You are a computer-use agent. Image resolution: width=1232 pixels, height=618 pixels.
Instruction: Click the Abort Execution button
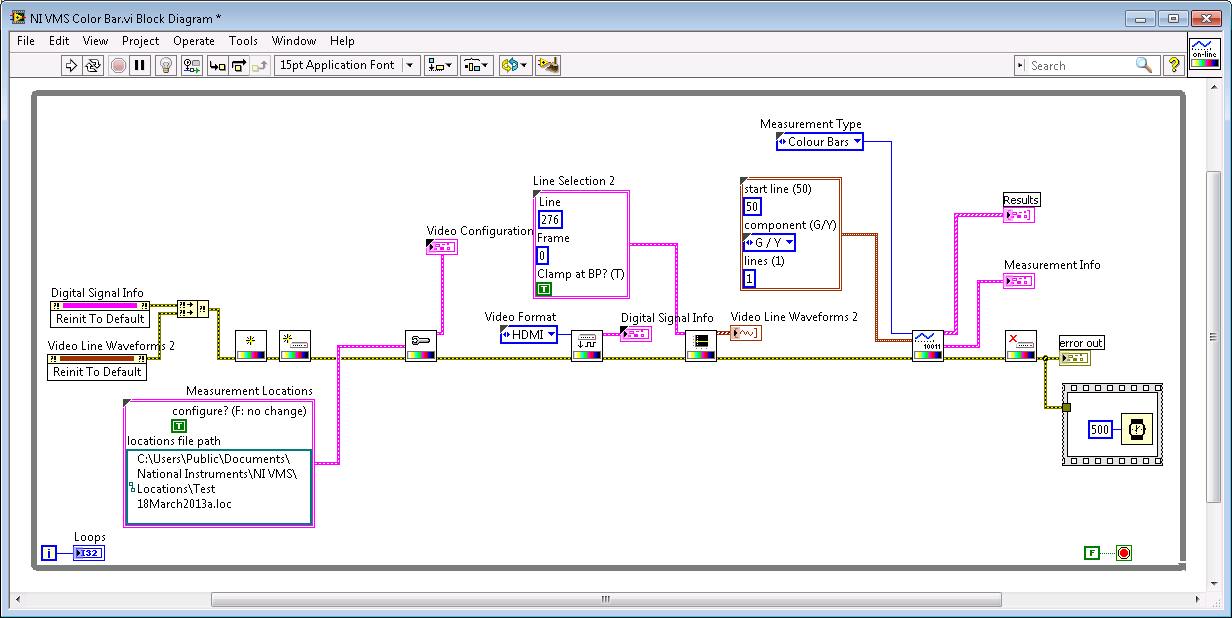(x=118, y=66)
